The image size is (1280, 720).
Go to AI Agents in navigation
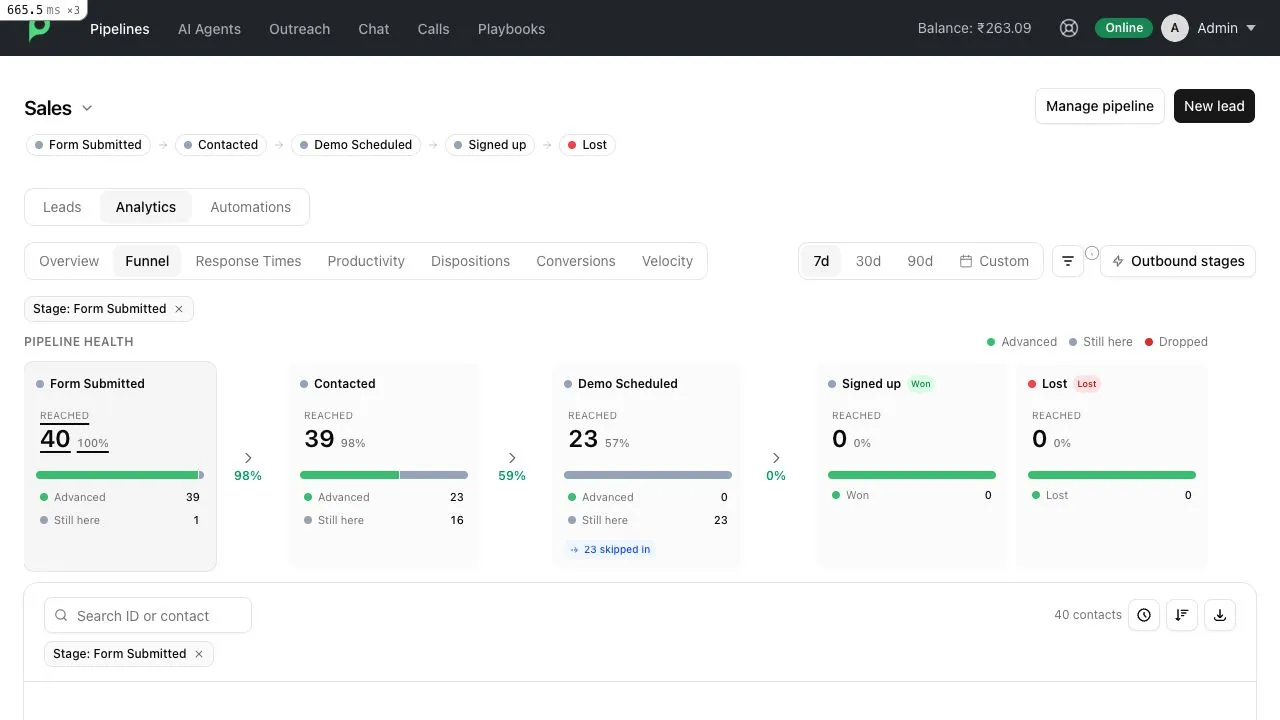click(209, 29)
